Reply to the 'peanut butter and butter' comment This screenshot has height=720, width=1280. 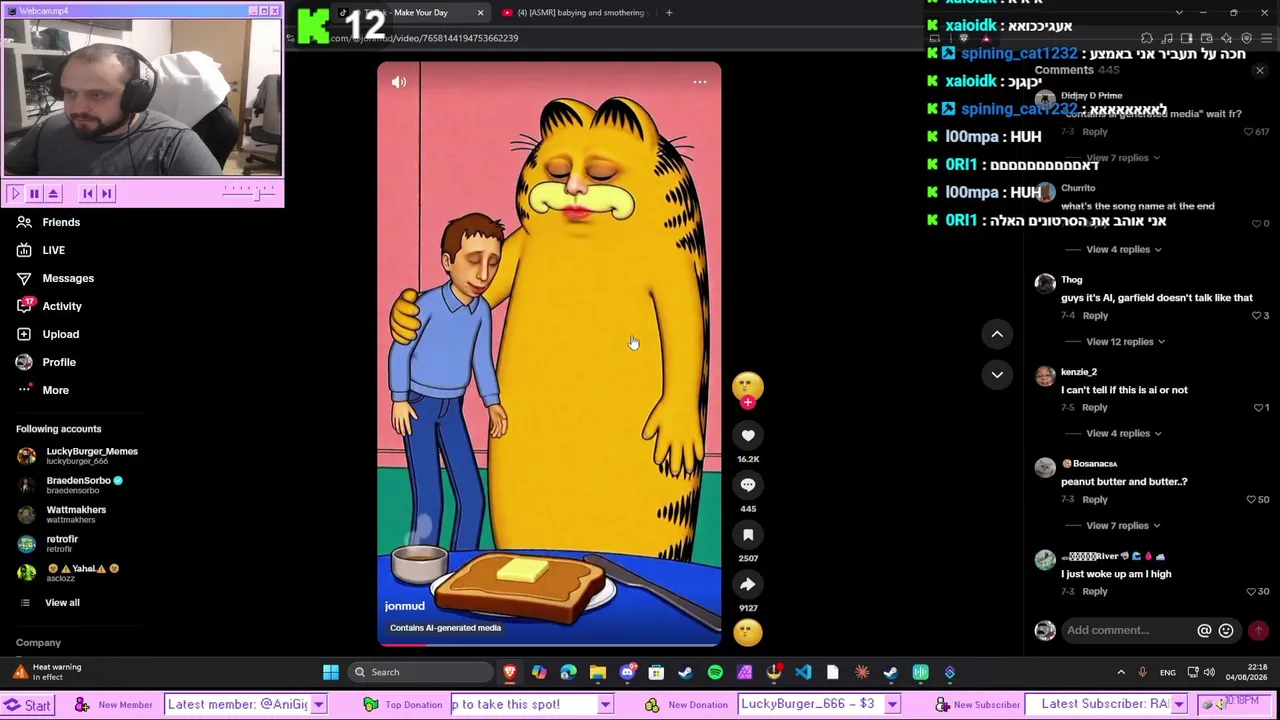1094,500
